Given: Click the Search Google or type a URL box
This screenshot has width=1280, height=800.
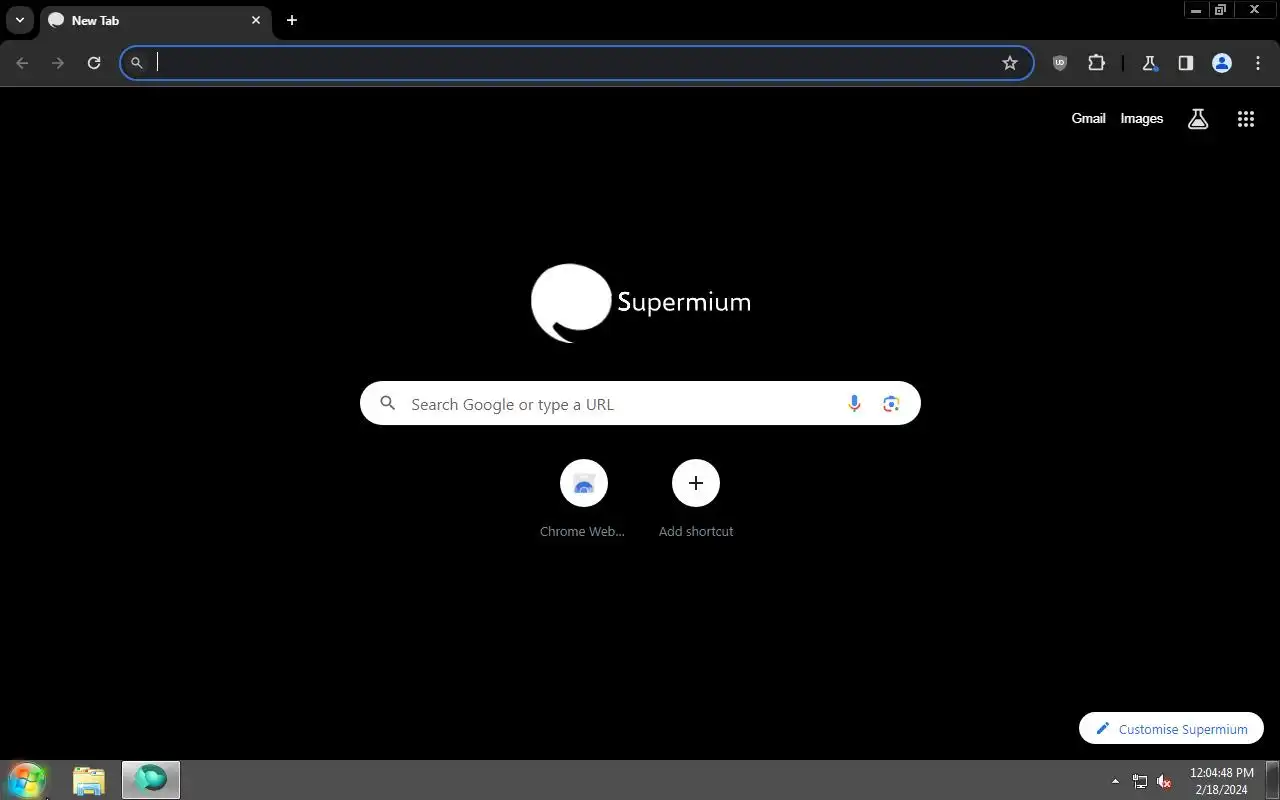Looking at the screenshot, I should (x=640, y=403).
